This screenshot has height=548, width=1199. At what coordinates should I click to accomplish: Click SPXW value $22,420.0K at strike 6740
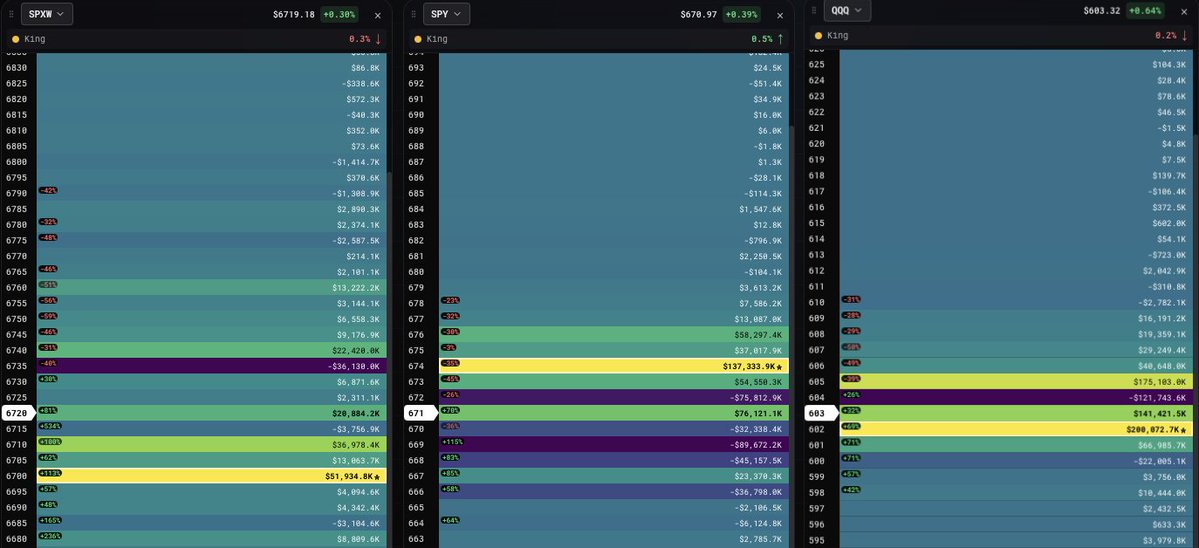356,351
